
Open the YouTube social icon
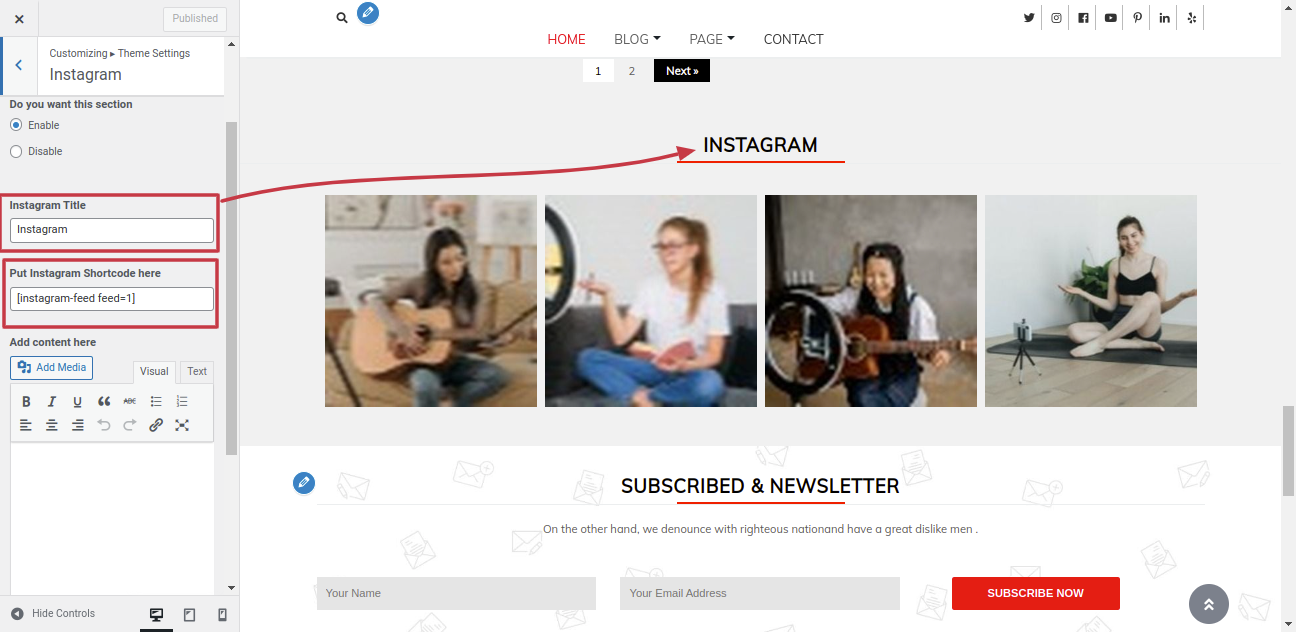coord(1110,17)
